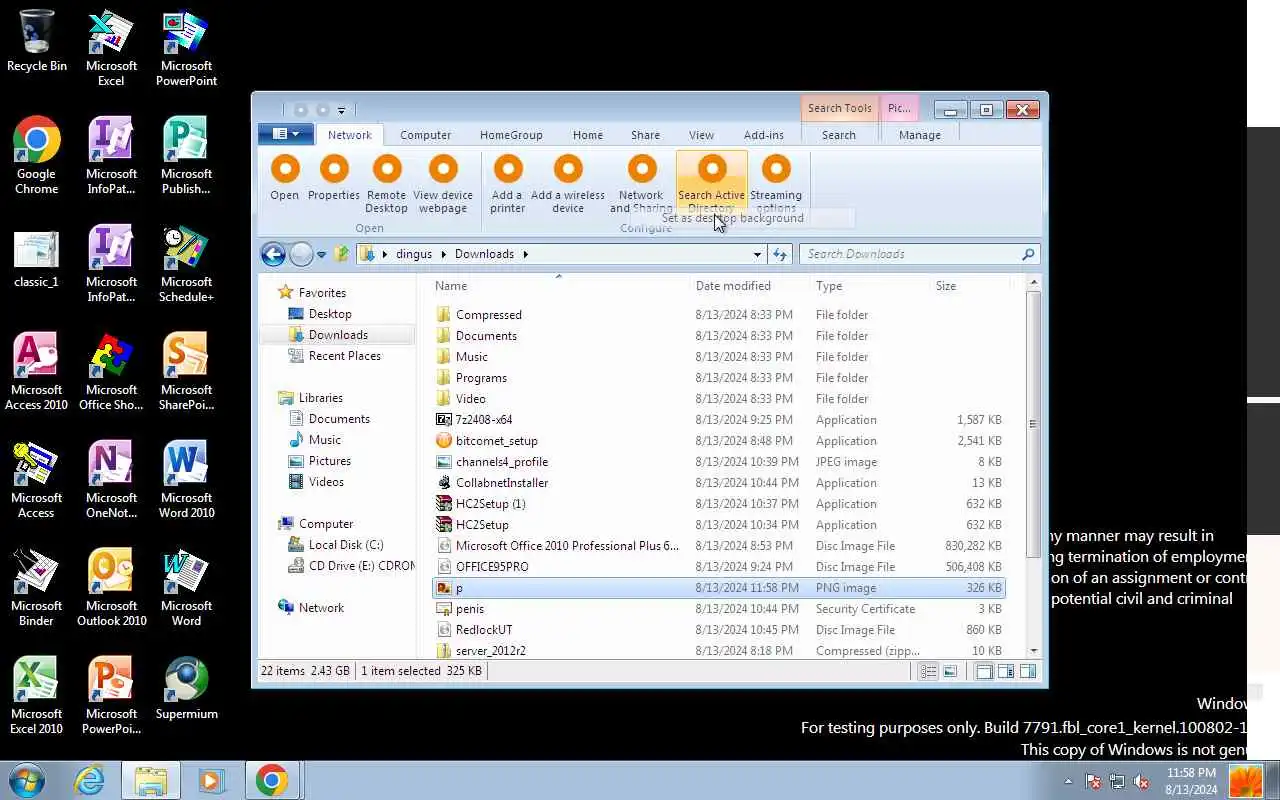This screenshot has height=800, width=1280.
Task: Click Windows Media Player taskbar icon
Action: 211,780
